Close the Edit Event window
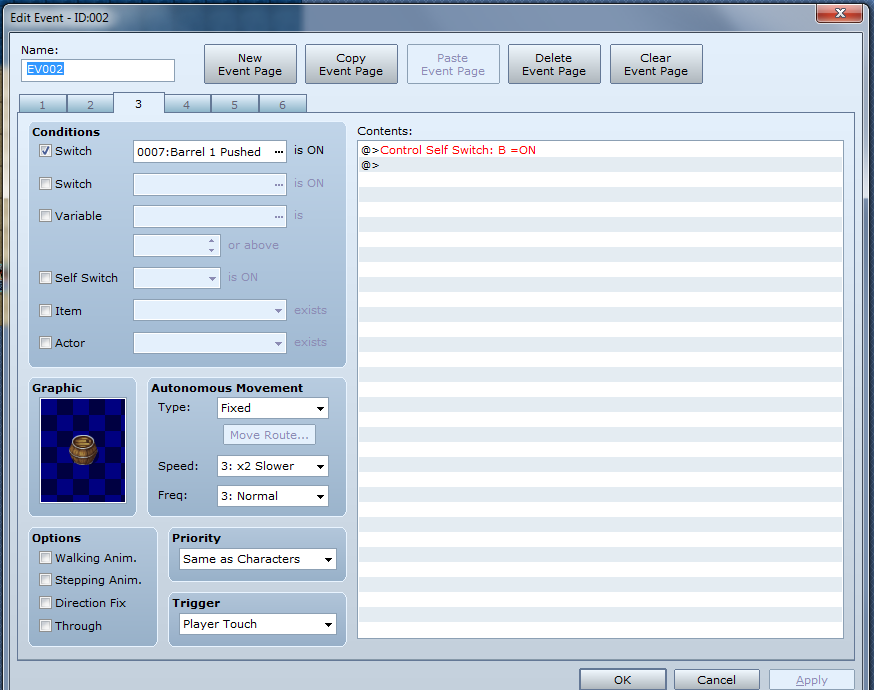Screen dimensions: 874x690 pyautogui.click(x=839, y=13)
